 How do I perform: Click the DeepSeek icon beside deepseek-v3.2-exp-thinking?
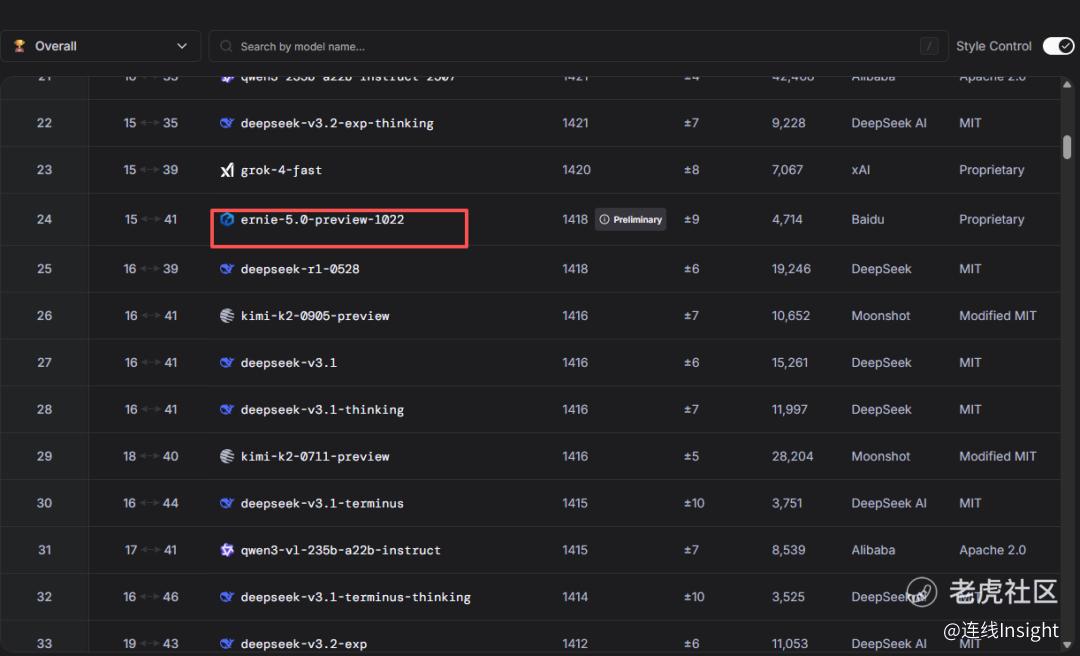click(227, 123)
